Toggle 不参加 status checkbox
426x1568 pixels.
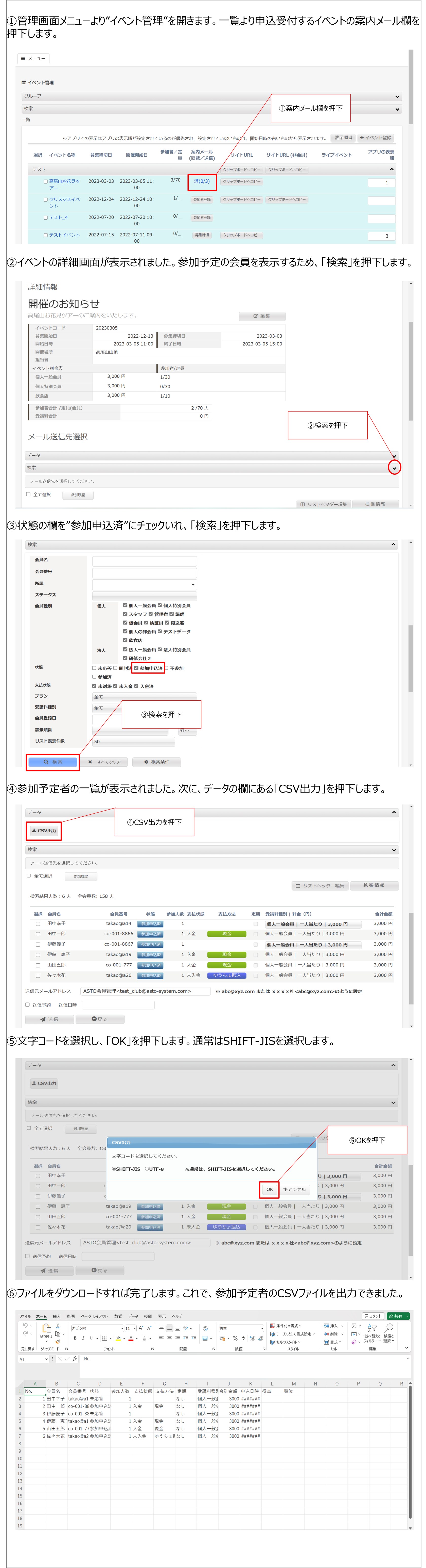167,668
